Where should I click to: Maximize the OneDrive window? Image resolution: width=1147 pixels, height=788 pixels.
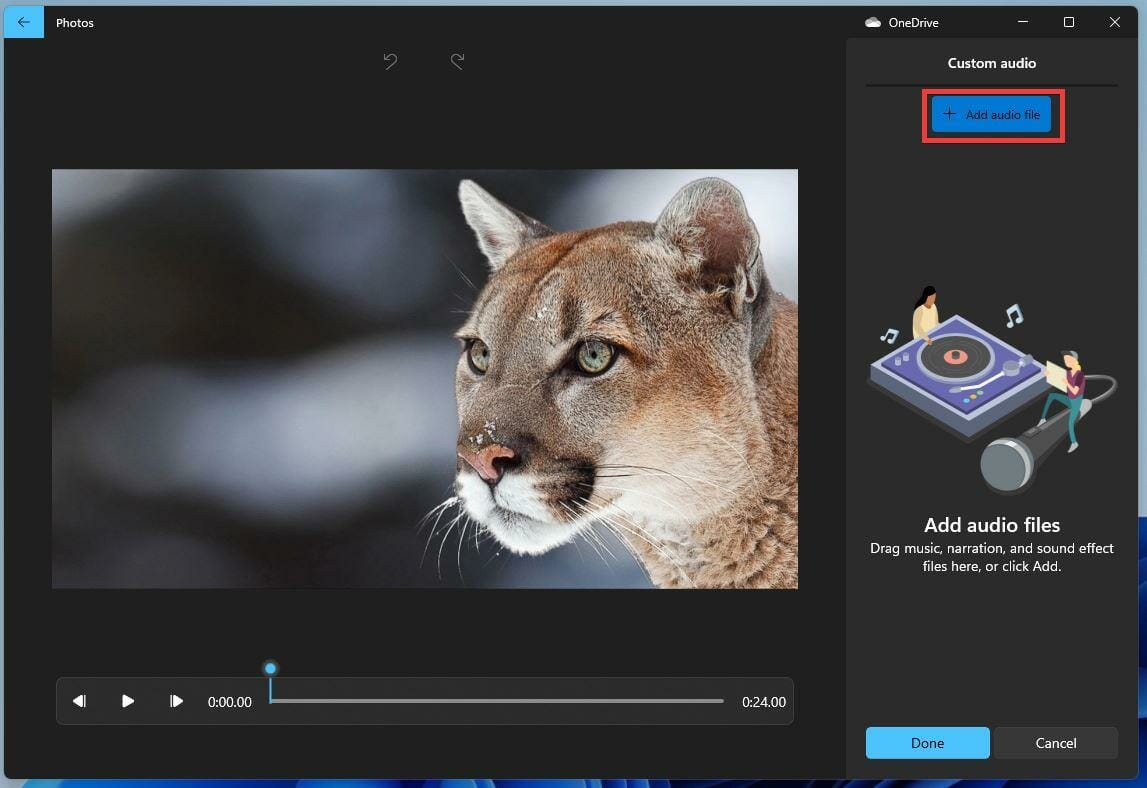point(1068,21)
